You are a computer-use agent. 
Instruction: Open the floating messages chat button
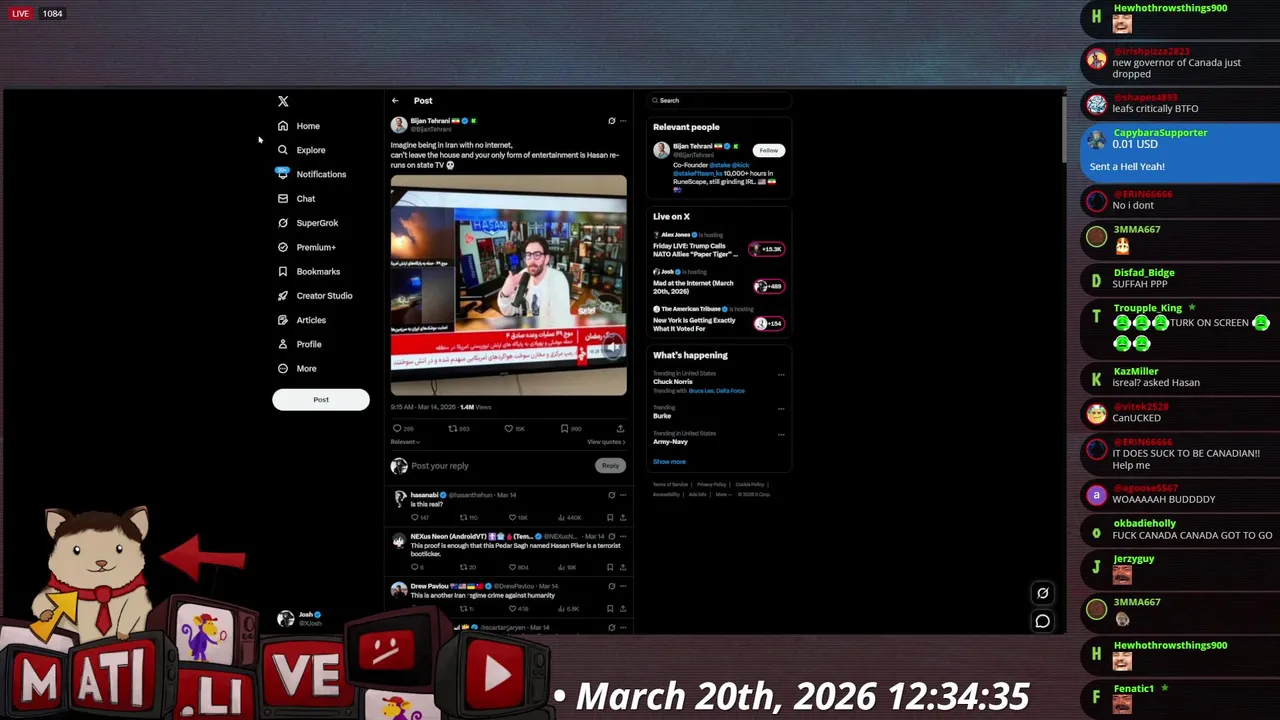(x=1042, y=621)
